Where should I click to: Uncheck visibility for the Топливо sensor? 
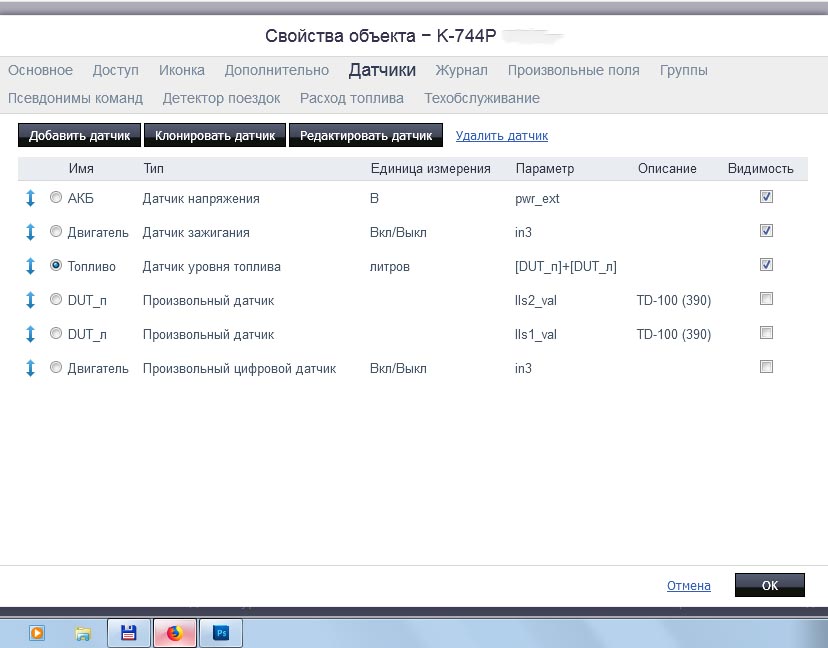[x=766, y=265]
